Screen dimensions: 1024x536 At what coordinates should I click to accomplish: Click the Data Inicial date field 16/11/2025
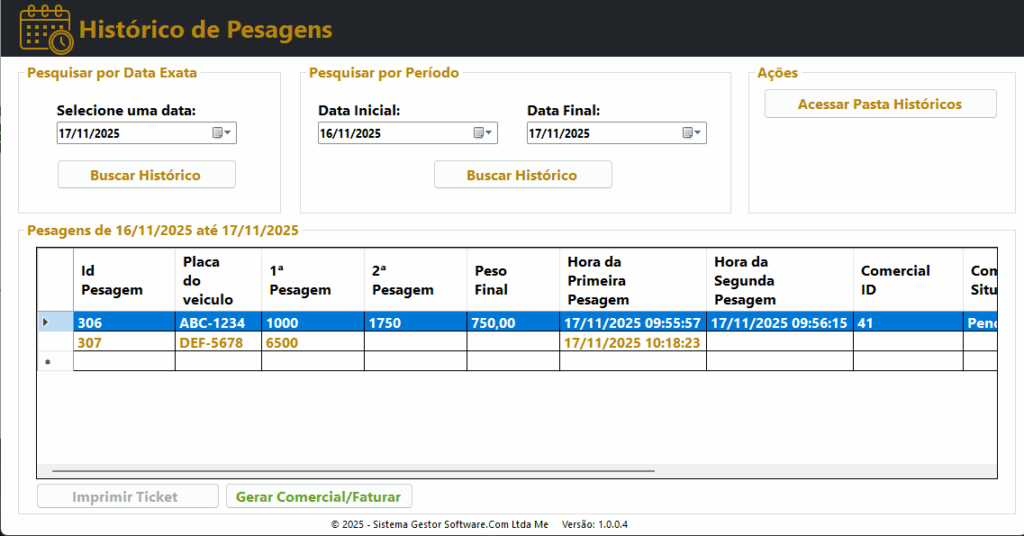pyautogui.click(x=392, y=133)
